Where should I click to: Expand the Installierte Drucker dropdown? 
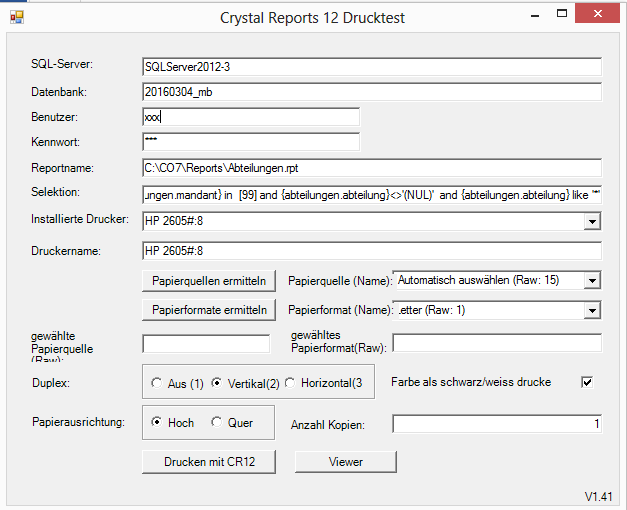tap(592, 221)
